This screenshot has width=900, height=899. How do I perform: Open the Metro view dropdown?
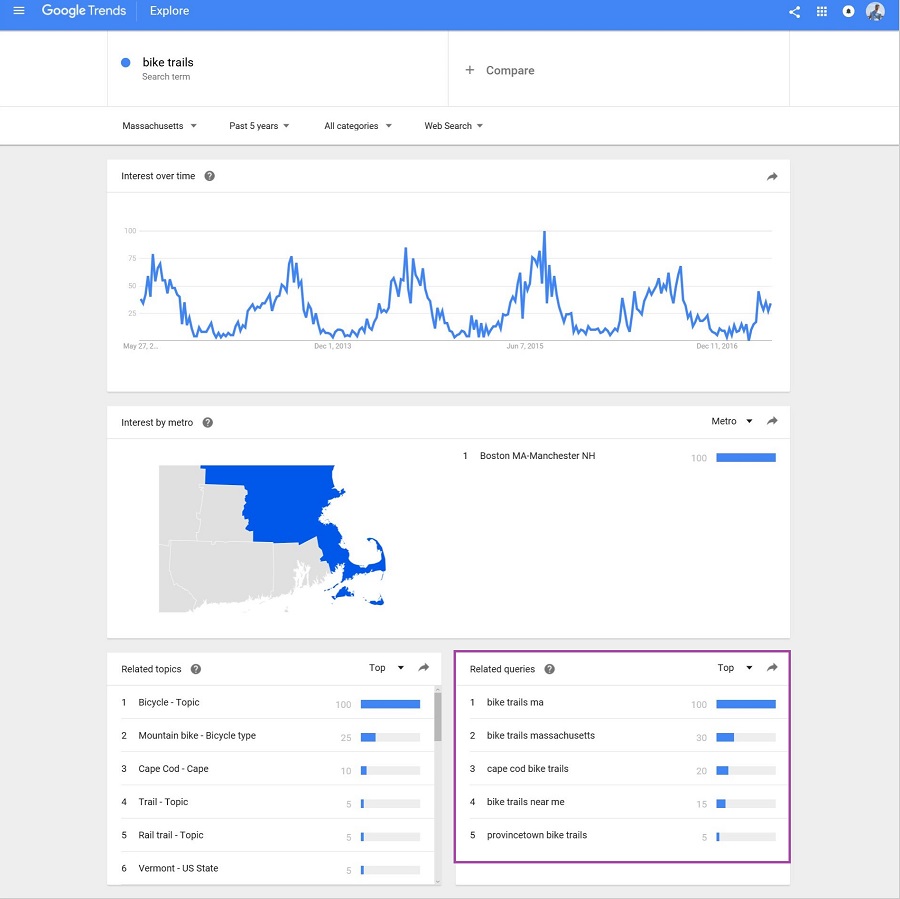(x=731, y=421)
